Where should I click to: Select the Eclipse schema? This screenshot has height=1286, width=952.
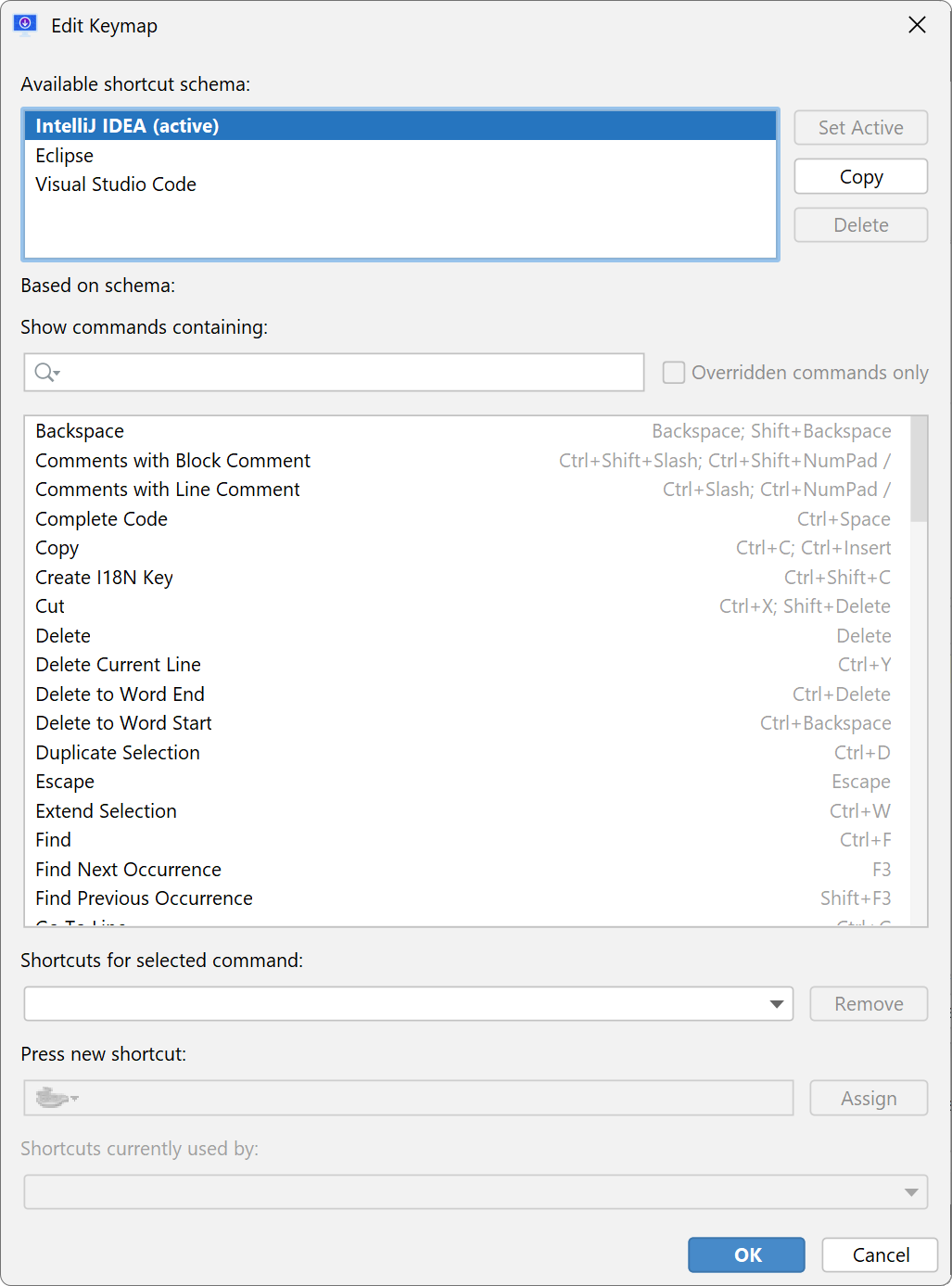pyautogui.click(x=400, y=156)
